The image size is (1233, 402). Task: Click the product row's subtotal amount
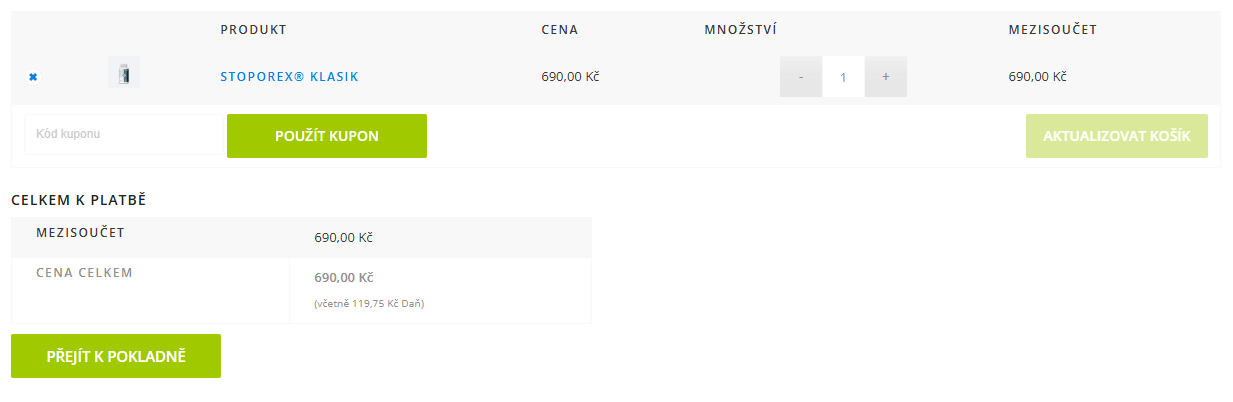point(1037,76)
